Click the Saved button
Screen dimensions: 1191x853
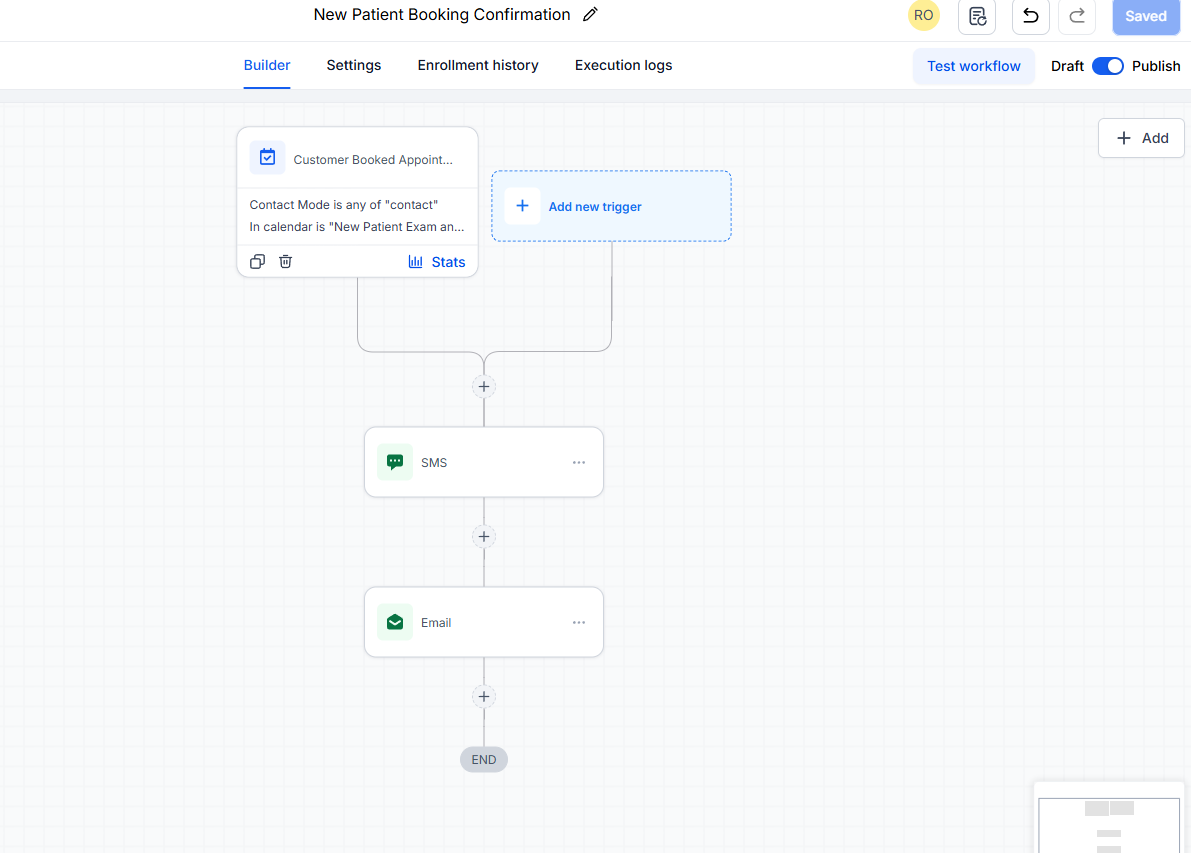coord(1145,16)
